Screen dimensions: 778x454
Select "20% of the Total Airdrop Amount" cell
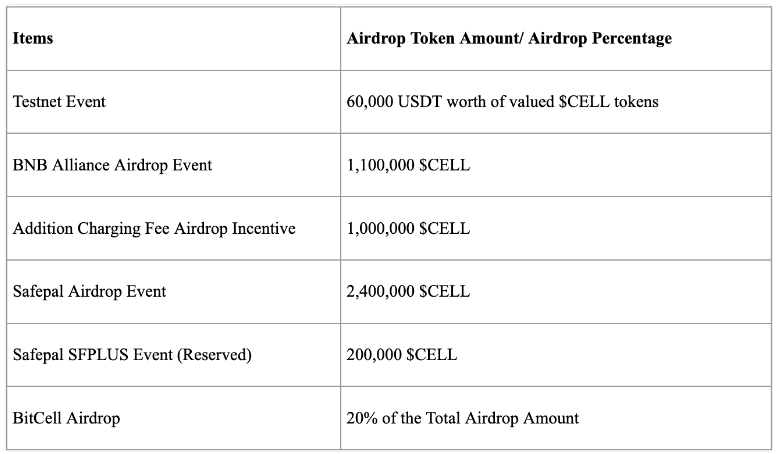coord(556,418)
